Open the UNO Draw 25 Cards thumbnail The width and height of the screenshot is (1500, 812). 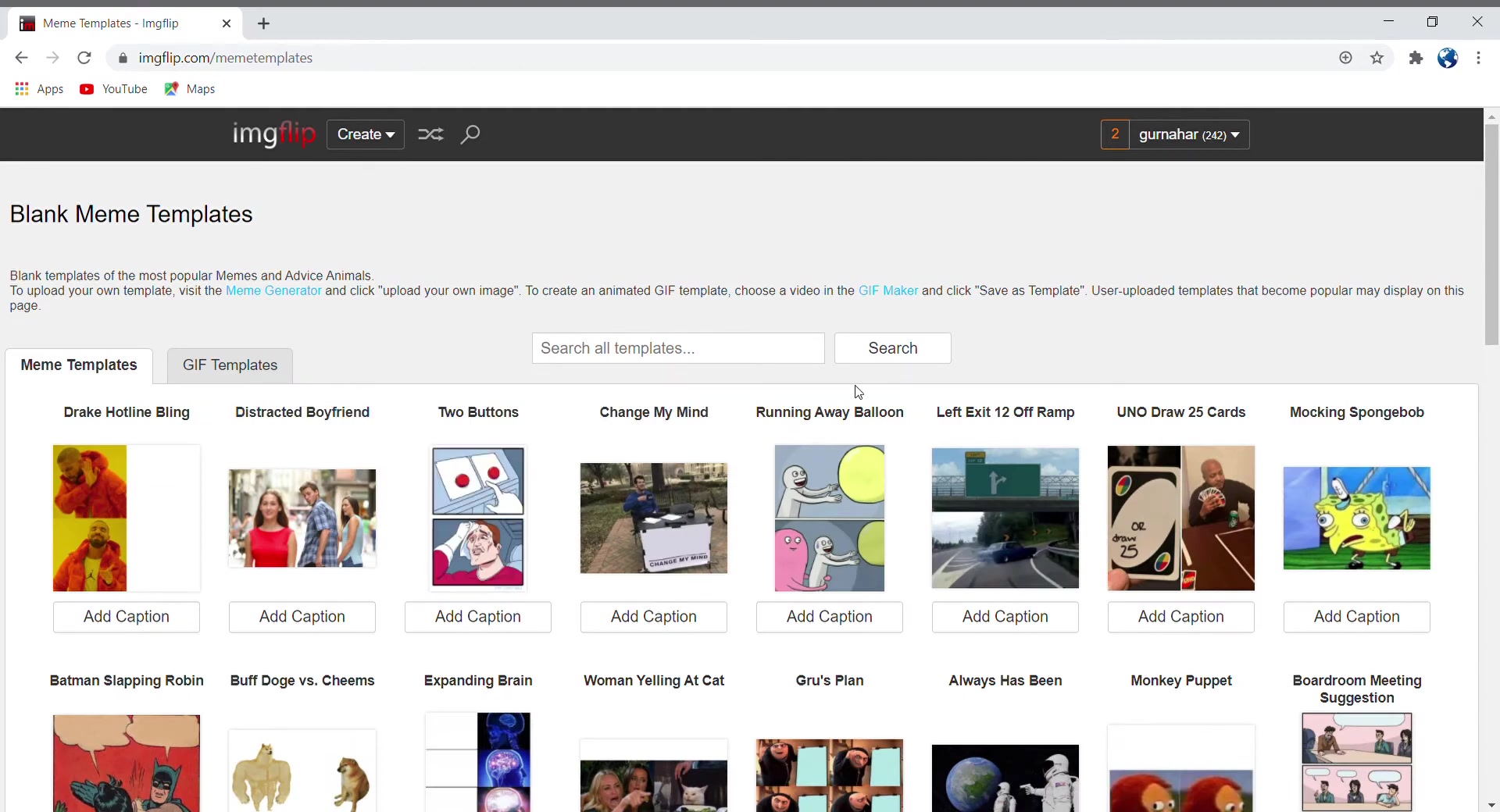click(1181, 518)
